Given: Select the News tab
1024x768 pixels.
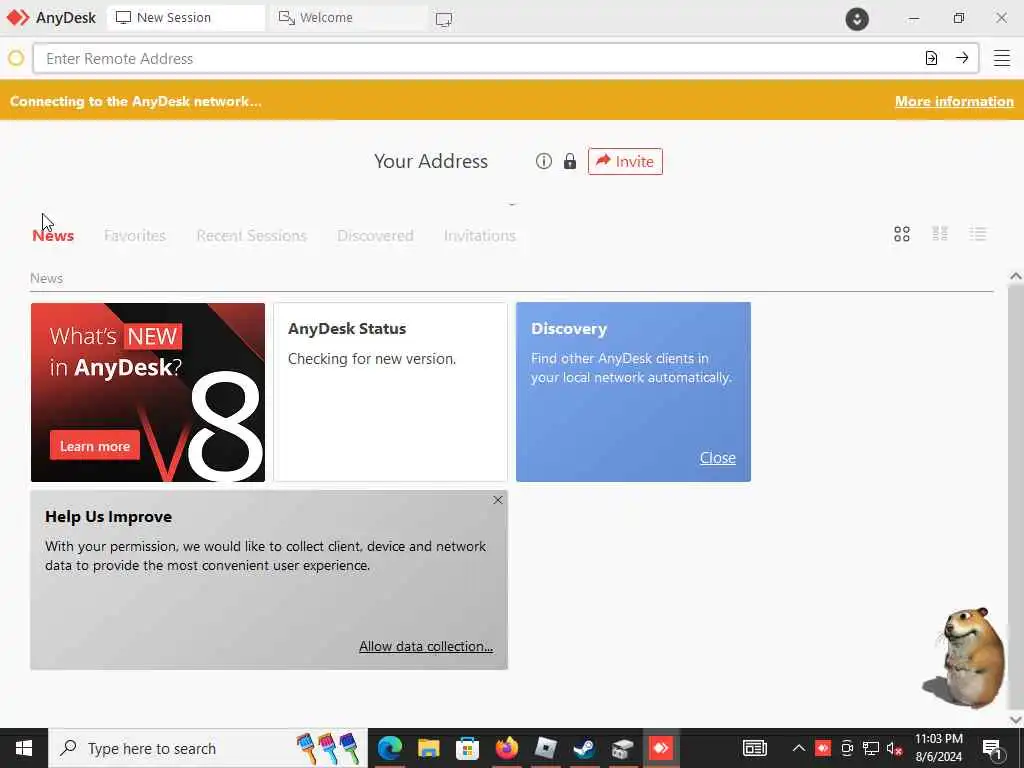Looking at the screenshot, I should coord(53,236).
